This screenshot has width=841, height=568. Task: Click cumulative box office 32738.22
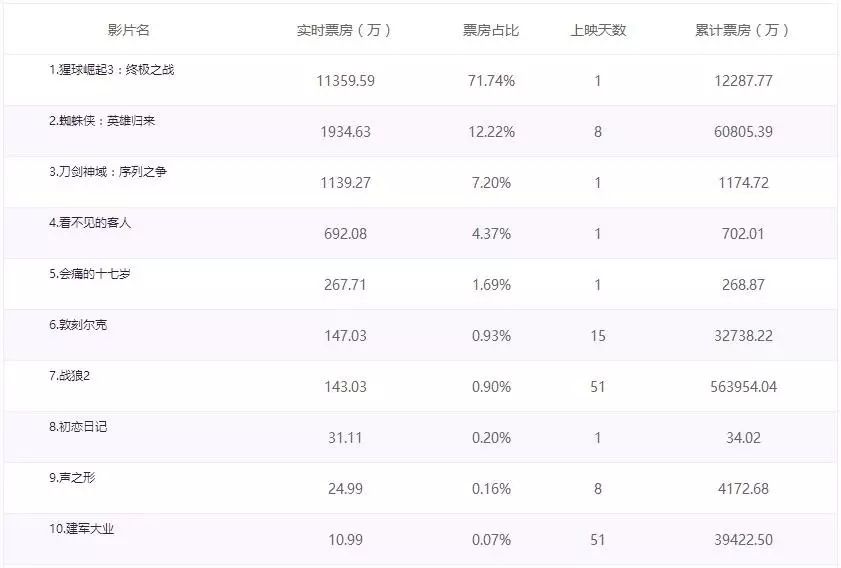click(x=743, y=336)
